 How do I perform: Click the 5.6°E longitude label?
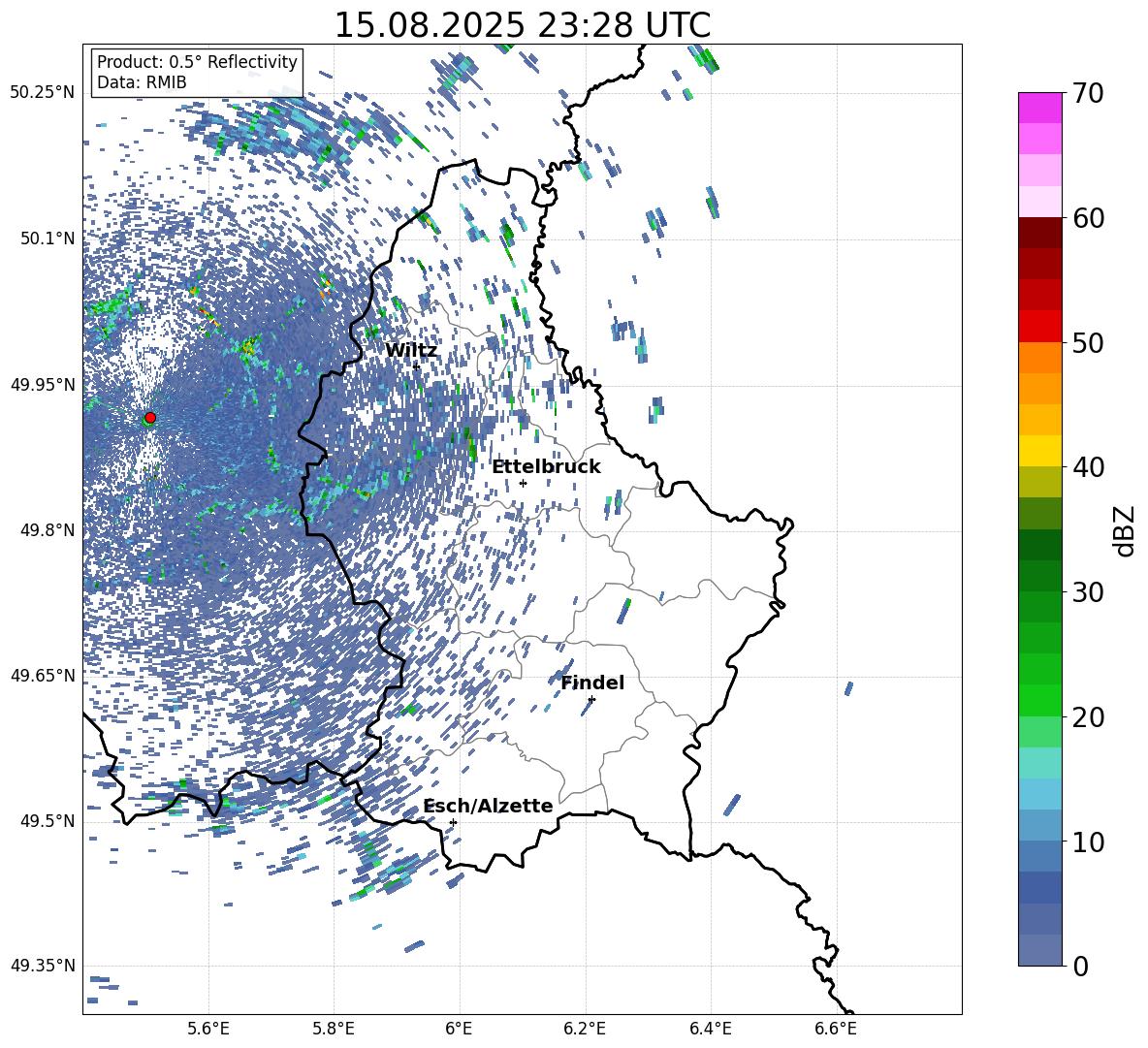[208, 1029]
